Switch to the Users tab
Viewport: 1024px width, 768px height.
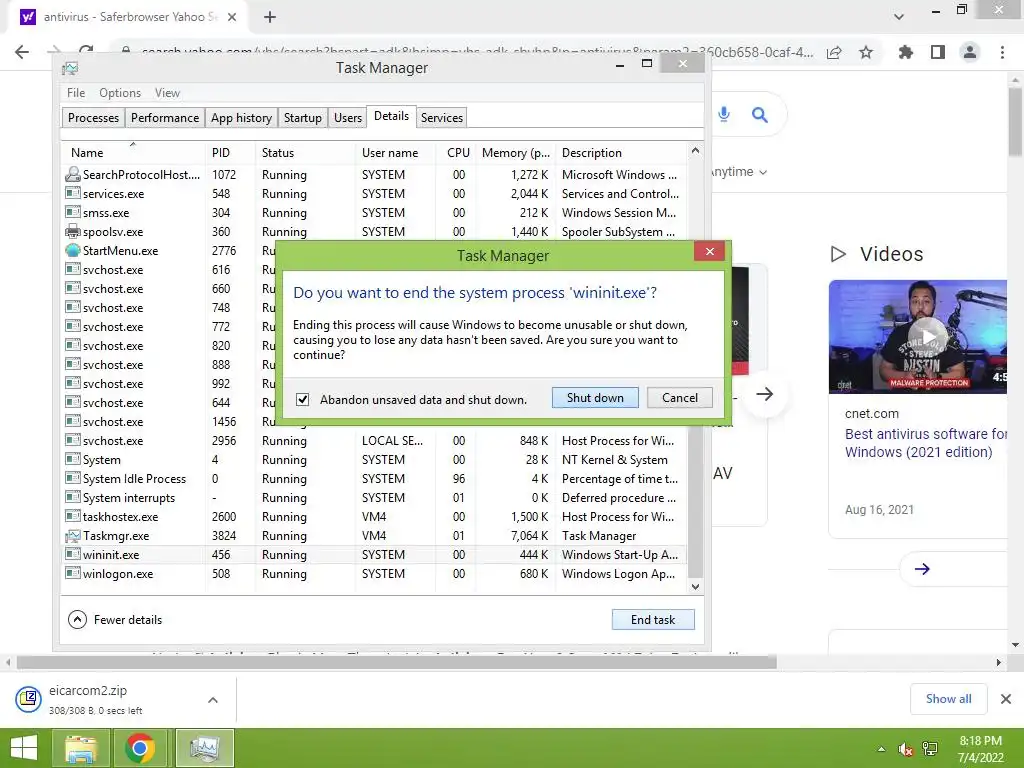pyautogui.click(x=347, y=118)
